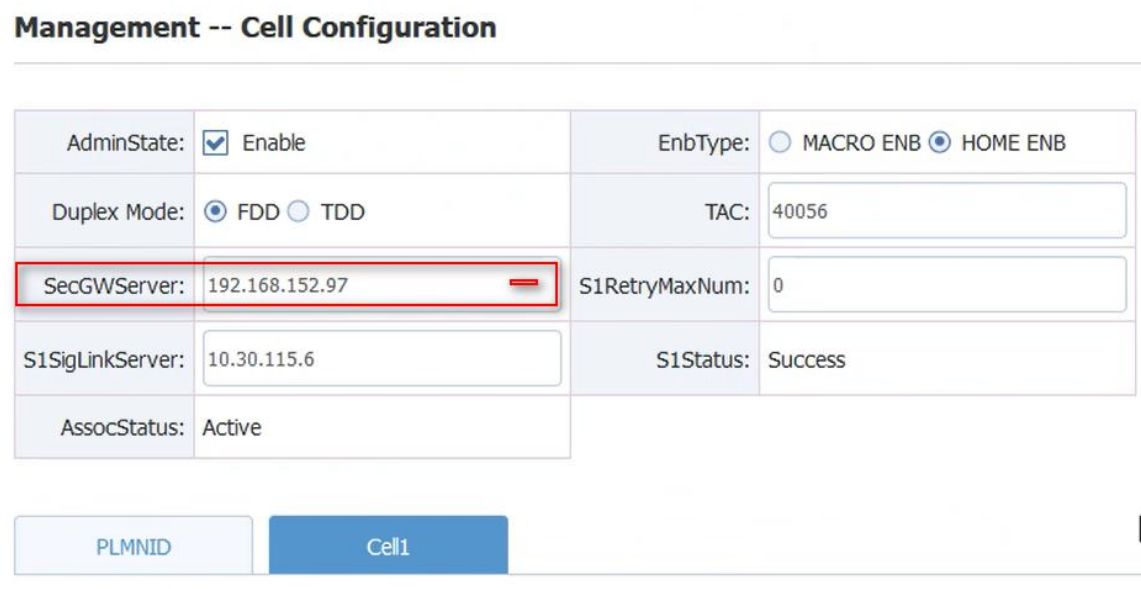The width and height of the screenshot is (1141, 589).
Task: Choose FDD duplex mode
Action: coord(215,212)
